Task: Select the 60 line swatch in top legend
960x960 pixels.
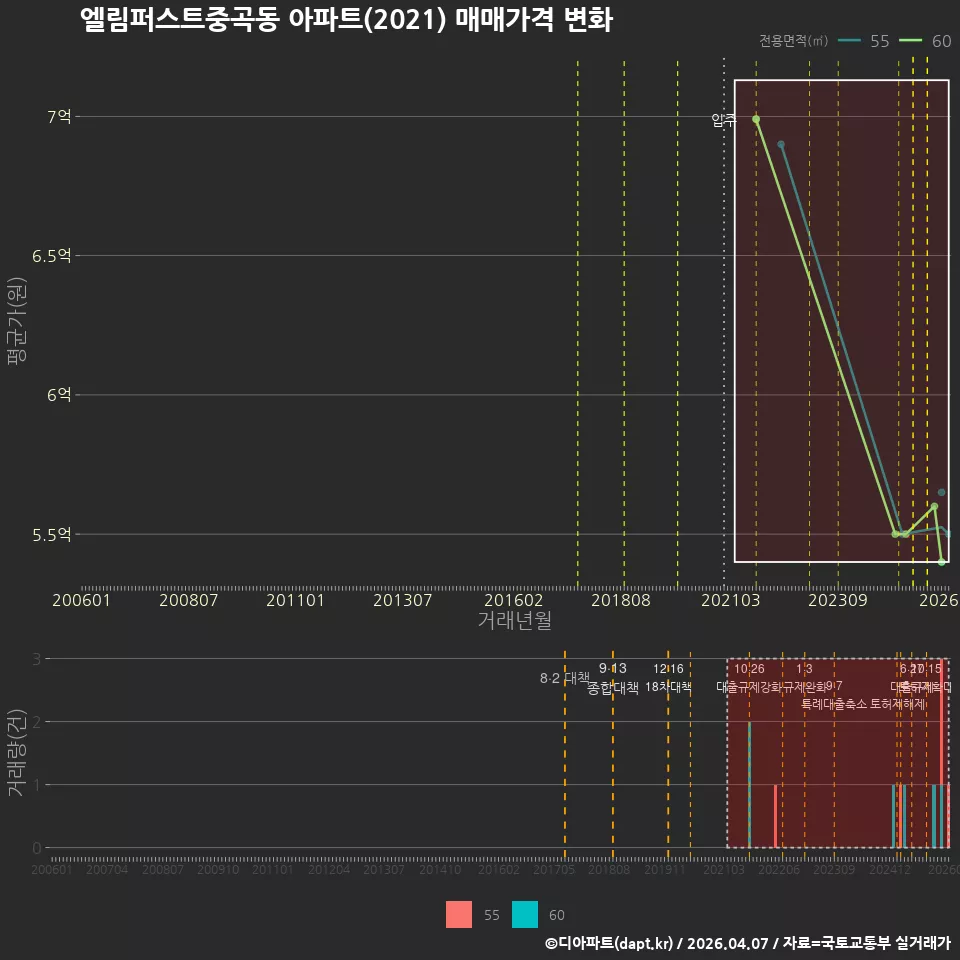Action: coord(910,40)
